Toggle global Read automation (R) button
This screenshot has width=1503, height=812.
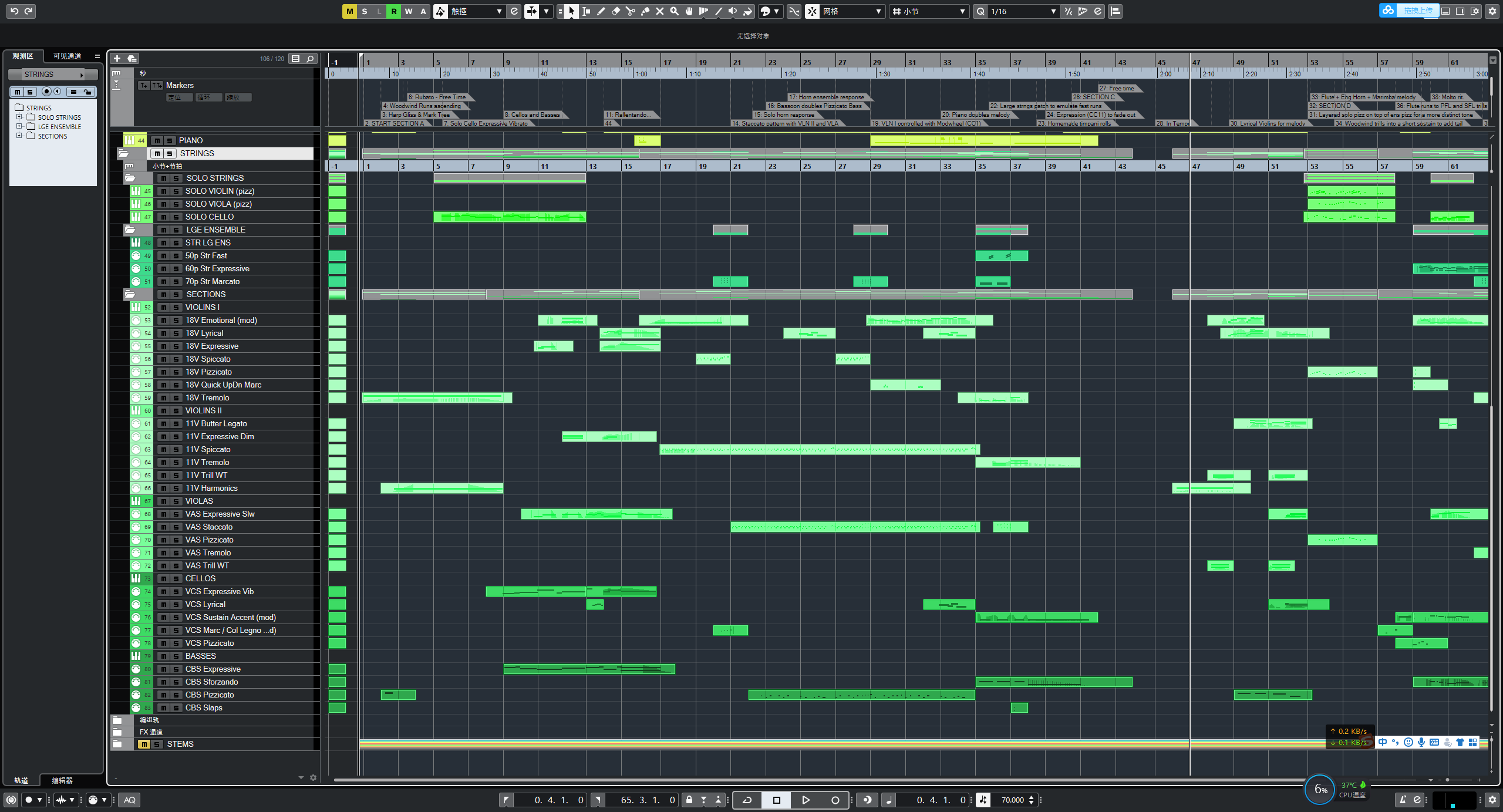tap(393, 11)
